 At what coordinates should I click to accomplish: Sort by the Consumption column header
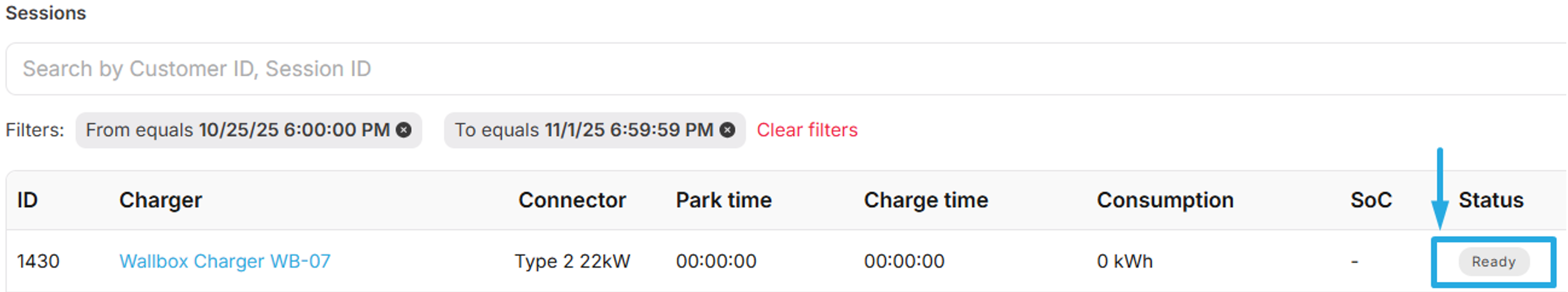tap(1165, 200)
